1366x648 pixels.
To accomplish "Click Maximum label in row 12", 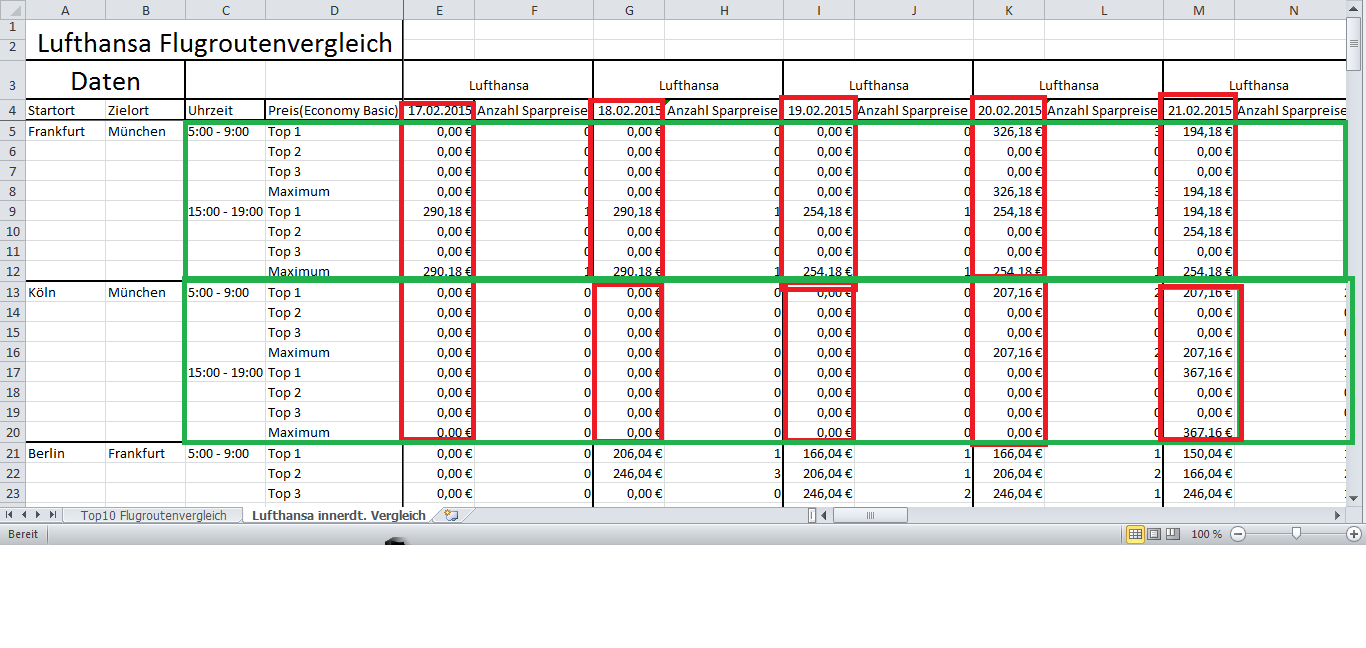I will pos(334,271).
